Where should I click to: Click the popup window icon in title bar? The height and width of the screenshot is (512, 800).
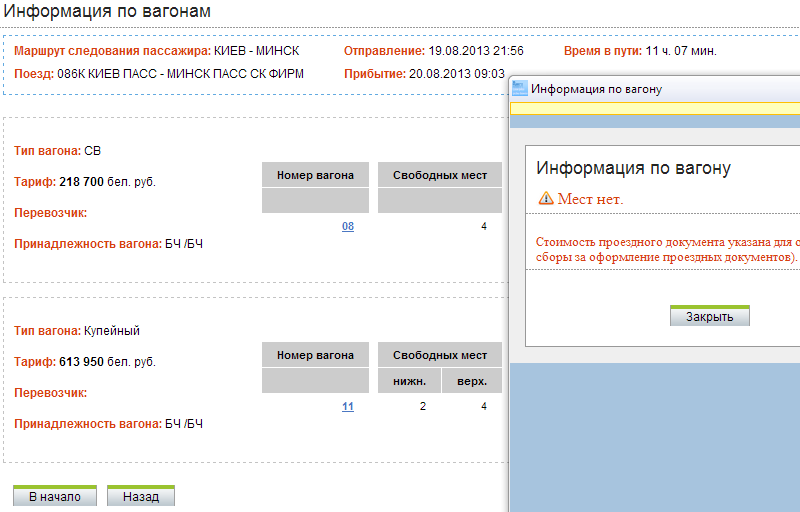coord(520,89)
